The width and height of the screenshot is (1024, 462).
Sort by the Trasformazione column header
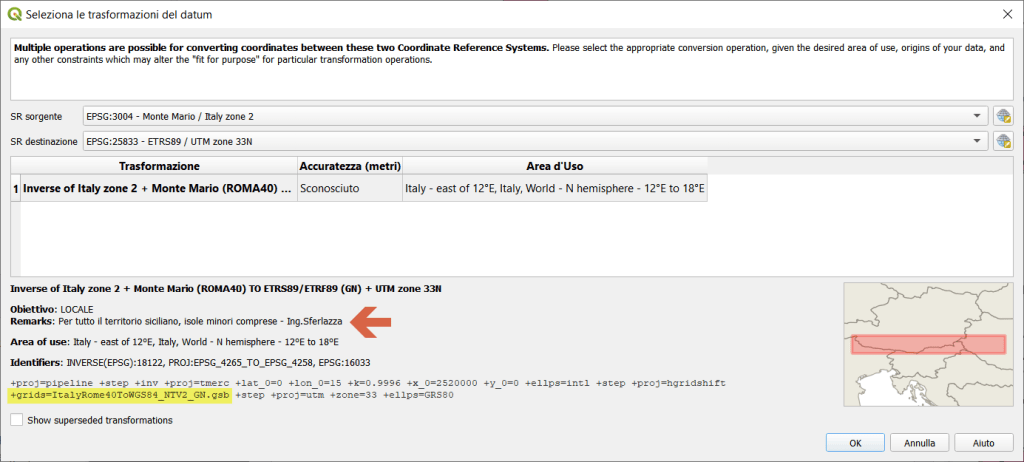159,165
